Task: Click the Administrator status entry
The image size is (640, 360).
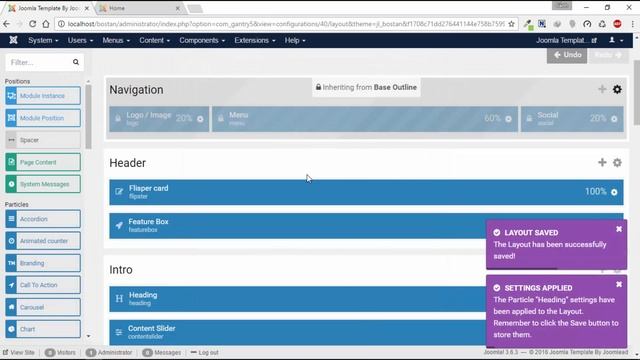Action: (x=109, y=352)
